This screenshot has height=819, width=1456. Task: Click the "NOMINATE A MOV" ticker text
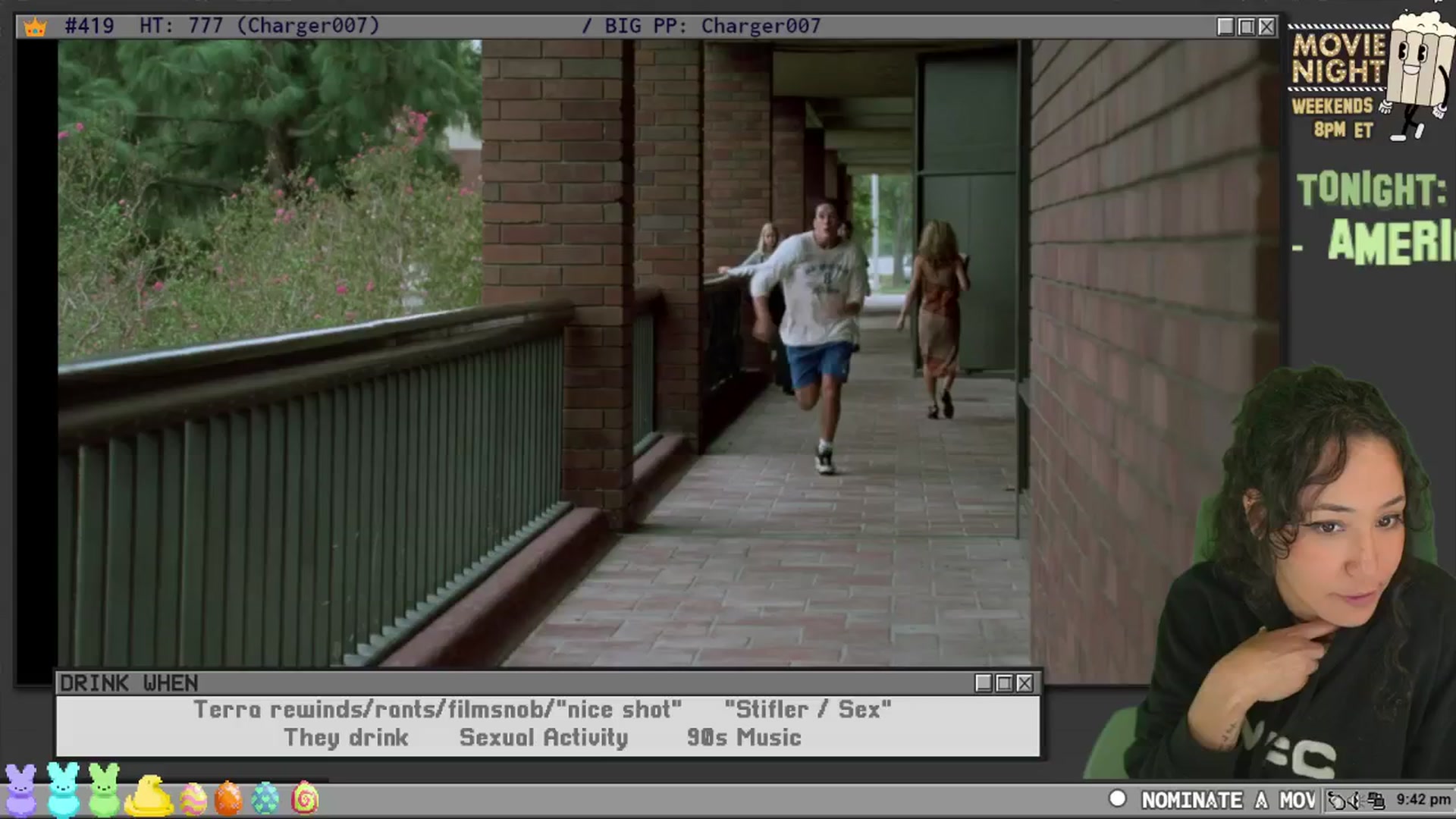tap(1228, 800)
